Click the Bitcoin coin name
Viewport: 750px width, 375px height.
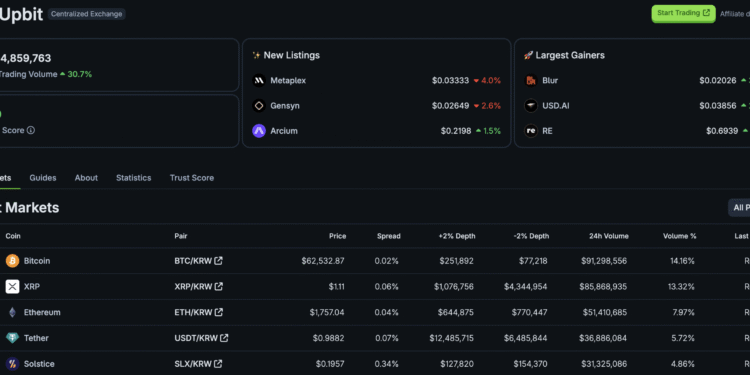(x=37, y=261)
